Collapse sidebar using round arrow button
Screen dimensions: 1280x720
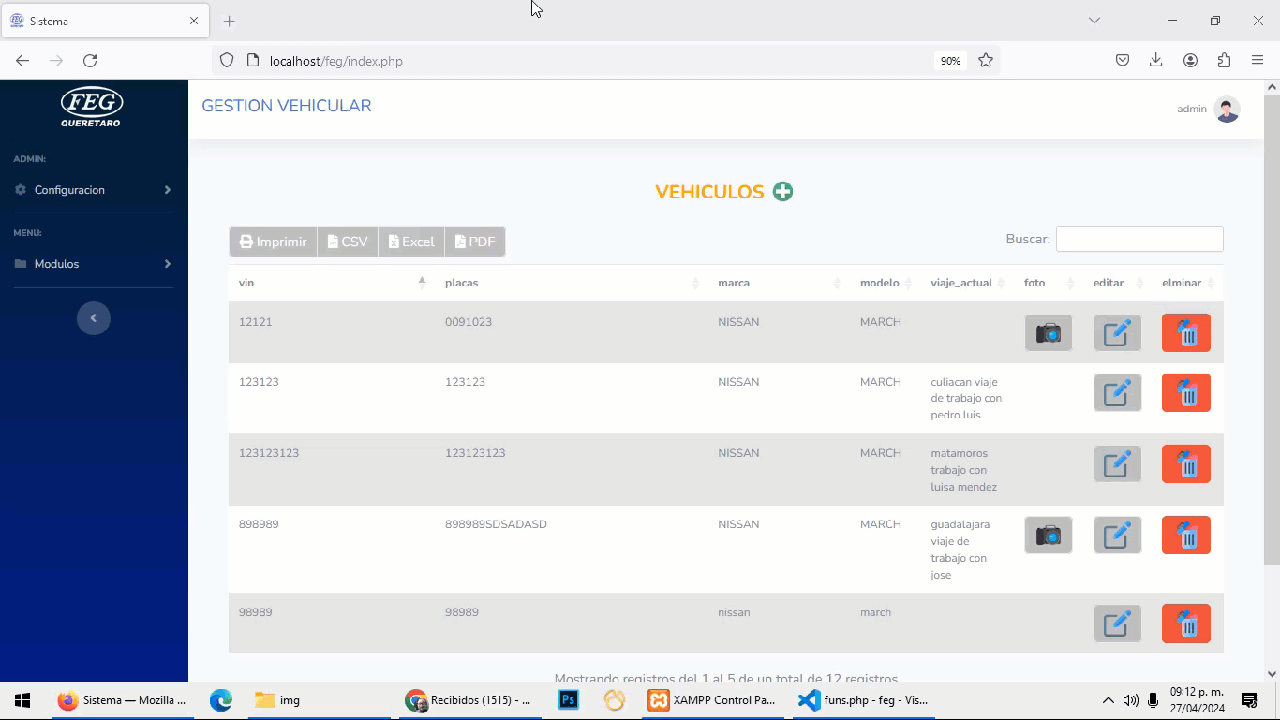(x=94, y=318)
